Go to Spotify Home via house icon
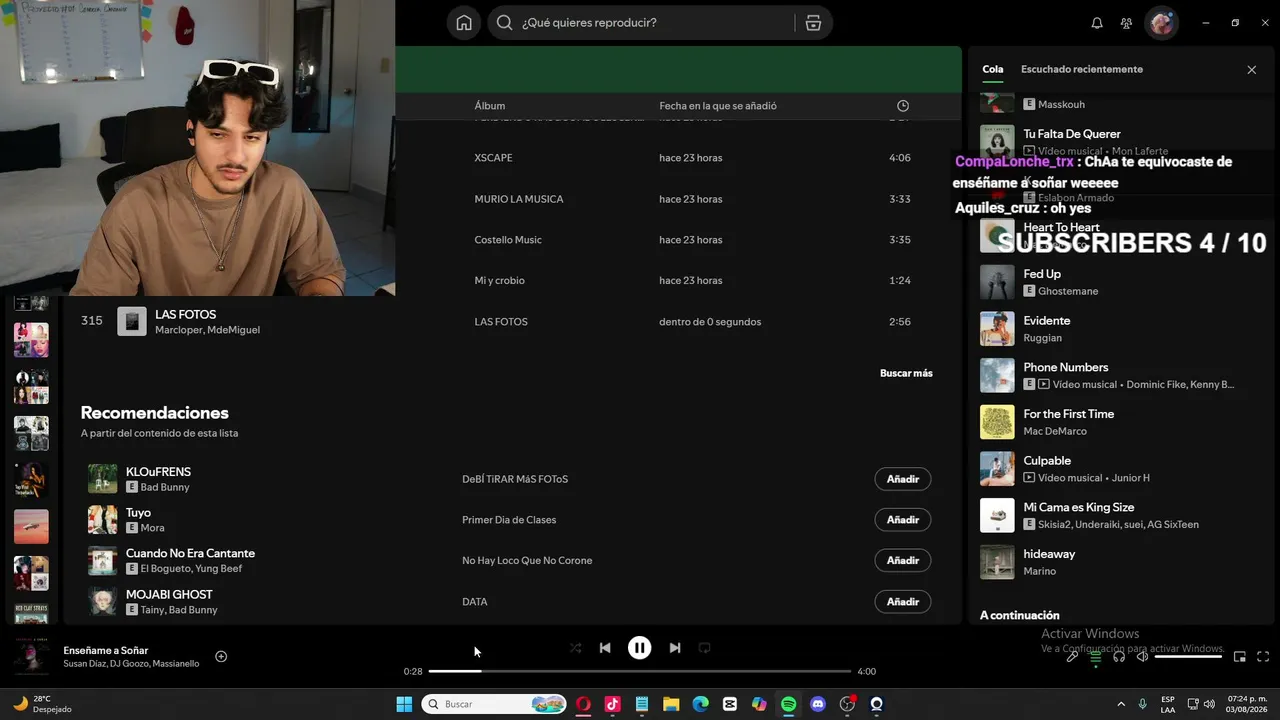This screenshot has height=720, width=1280. point(464,23)
